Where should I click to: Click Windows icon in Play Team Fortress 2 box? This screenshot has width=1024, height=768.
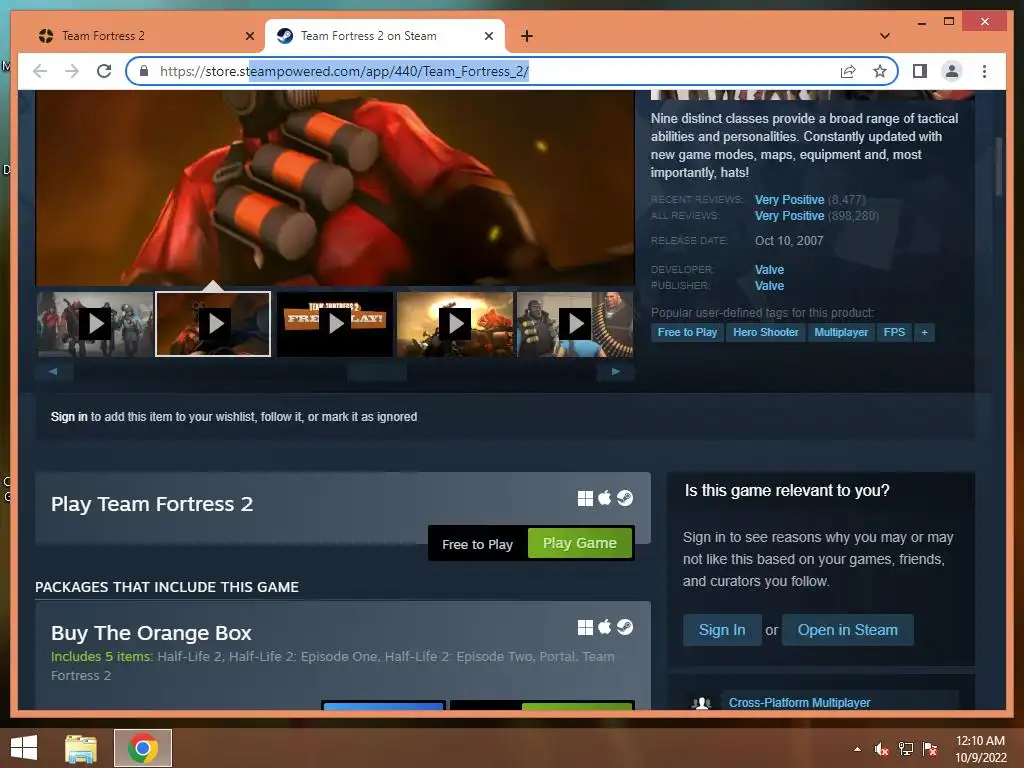585,498
